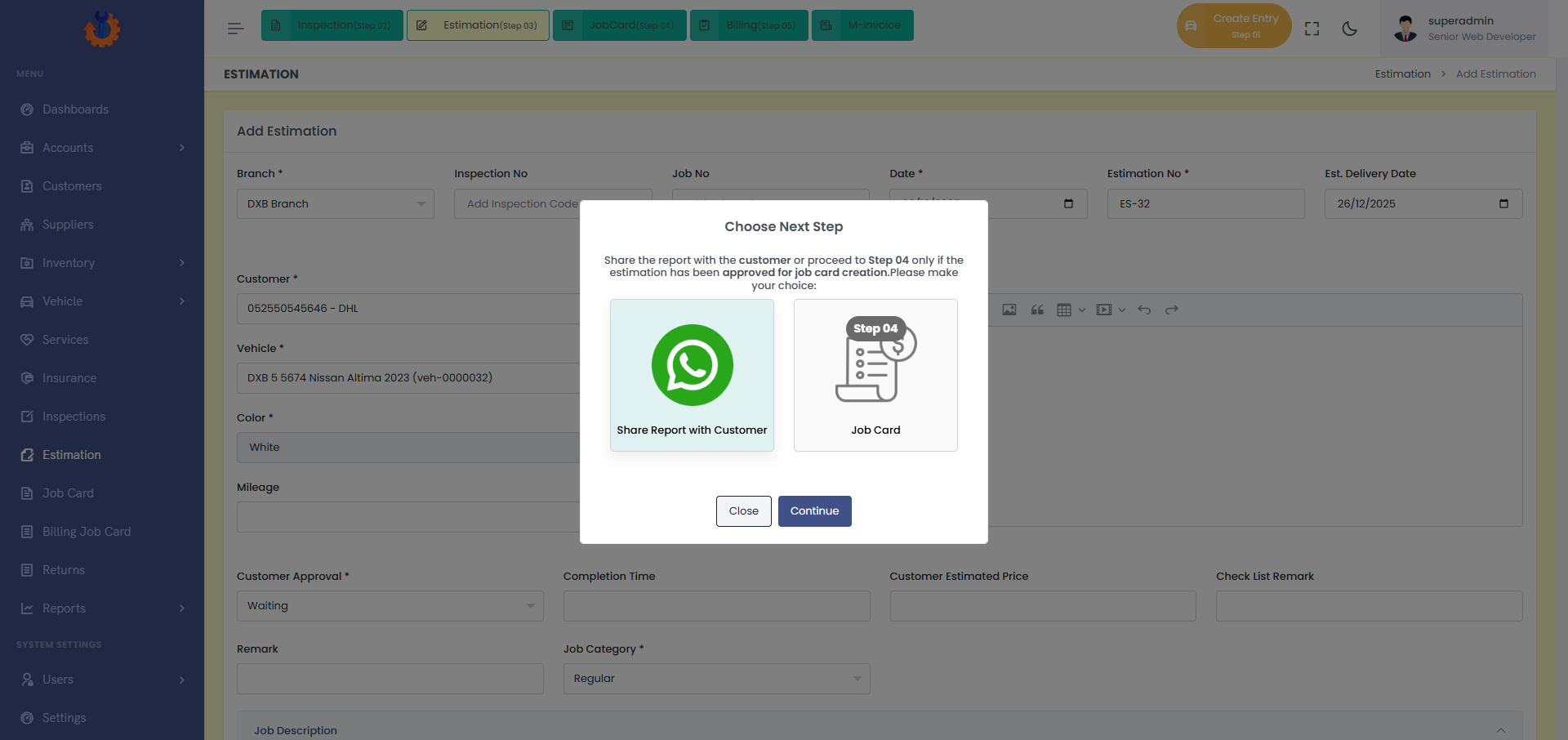Click the hamburger menu toggle icon

point(235,29)
